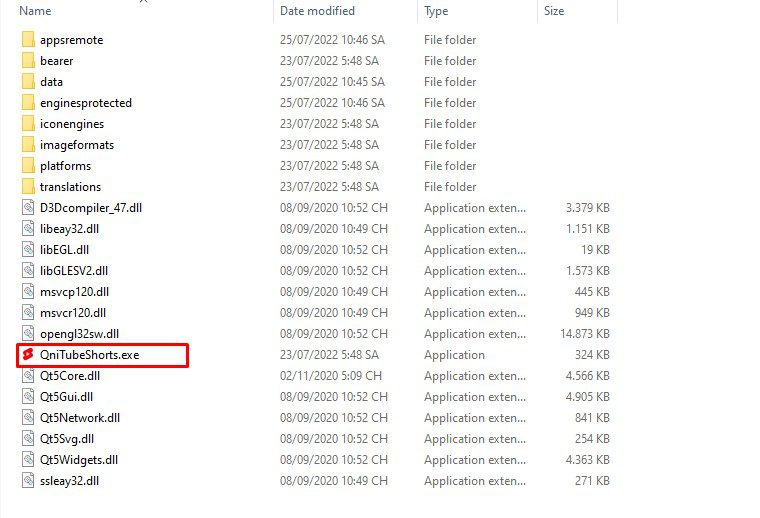Click the D3Dcompiler_47.dll file icon
This screenshot has height=518, width=760.
click(28, 207)
